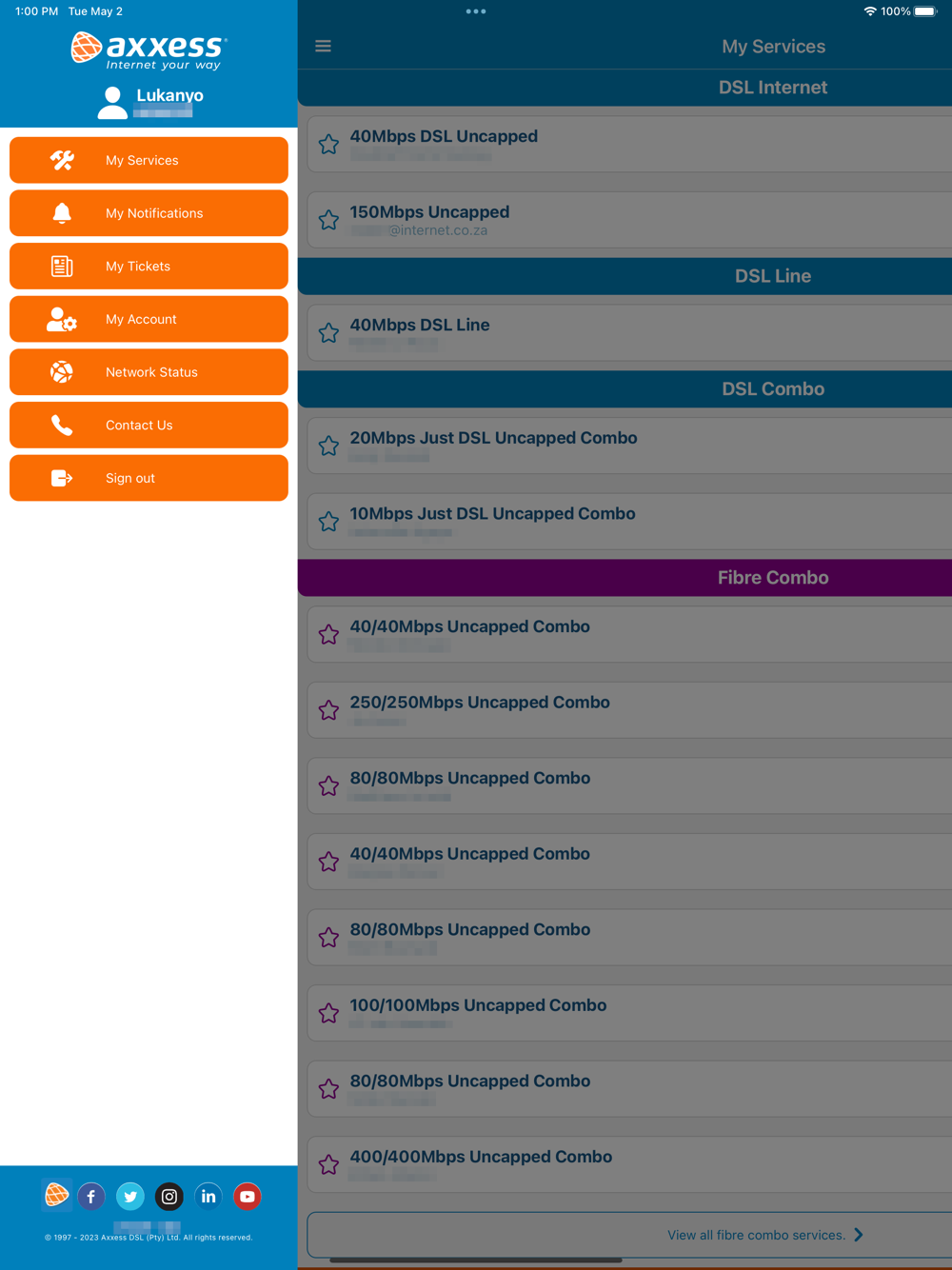Viewport: 952px width, 1270px height.
Task: Open Contact Us menu item
Action: pyautogui.click(x=149, y=426)
